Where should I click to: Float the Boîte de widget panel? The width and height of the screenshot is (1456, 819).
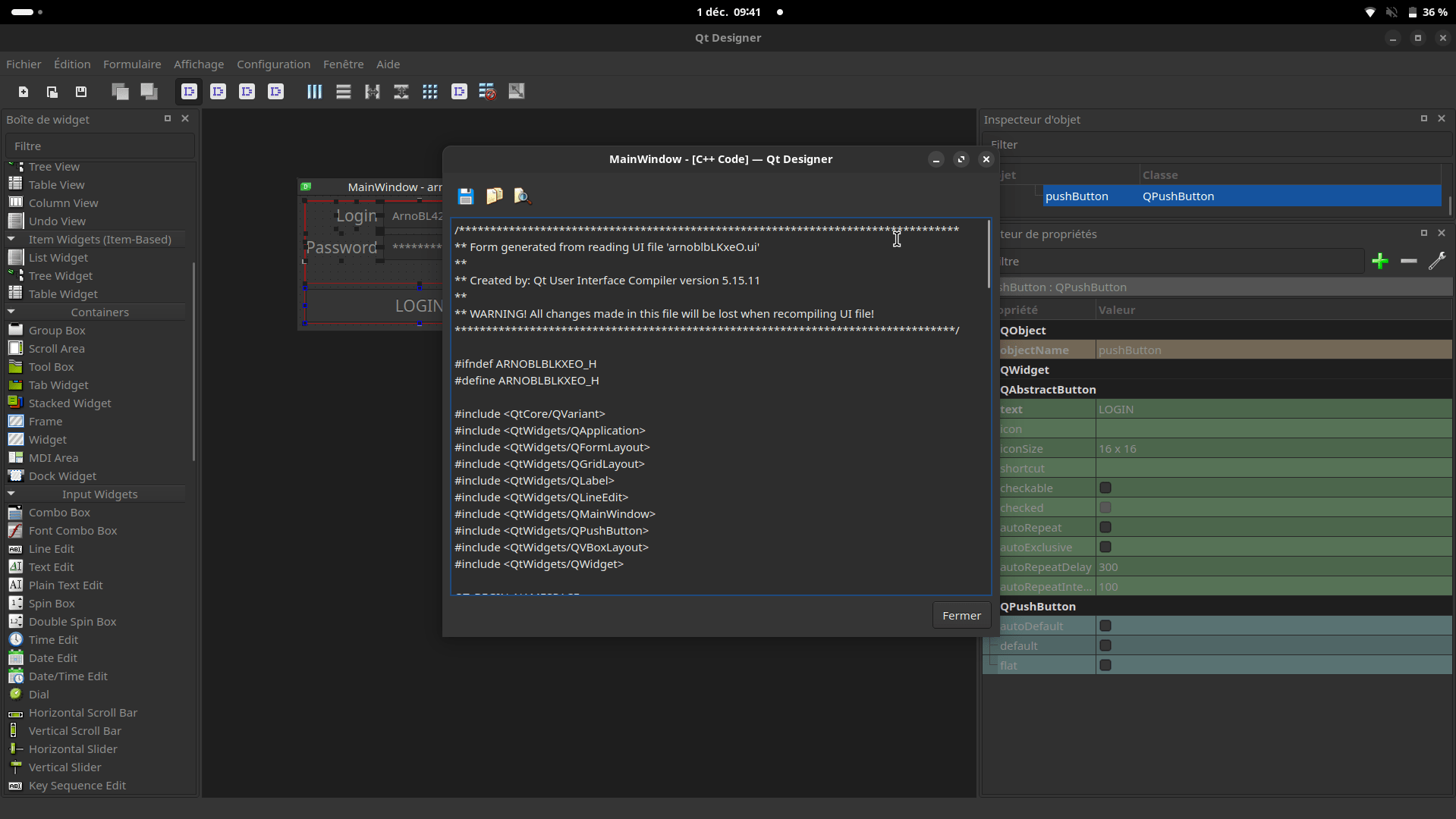click(168, 118)
